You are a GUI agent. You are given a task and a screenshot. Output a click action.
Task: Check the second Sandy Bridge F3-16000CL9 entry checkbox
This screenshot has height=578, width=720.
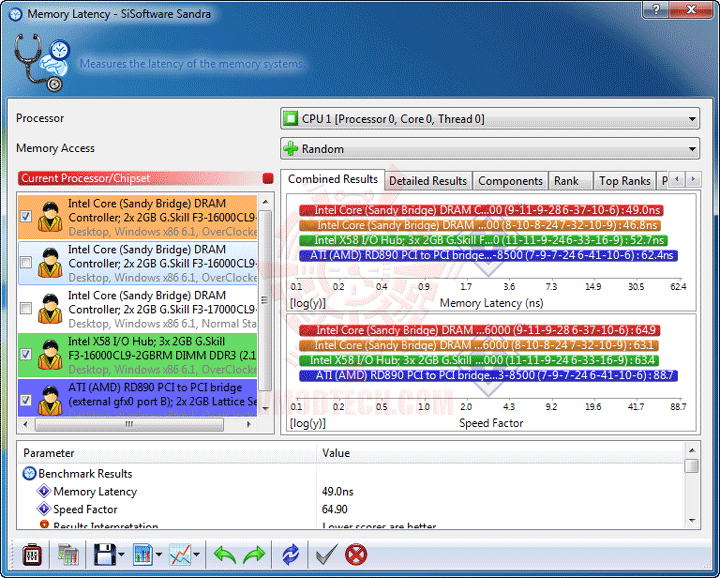tap(26, 262)
